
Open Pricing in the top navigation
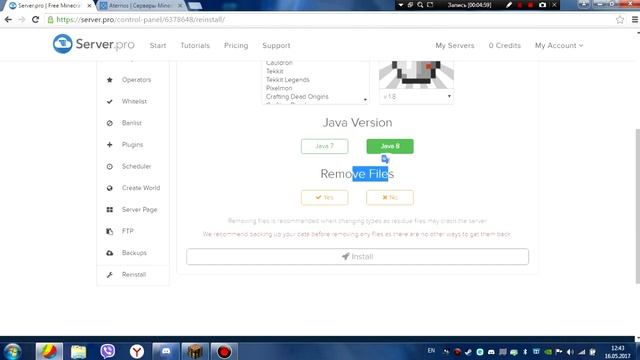tap(236, 45)
